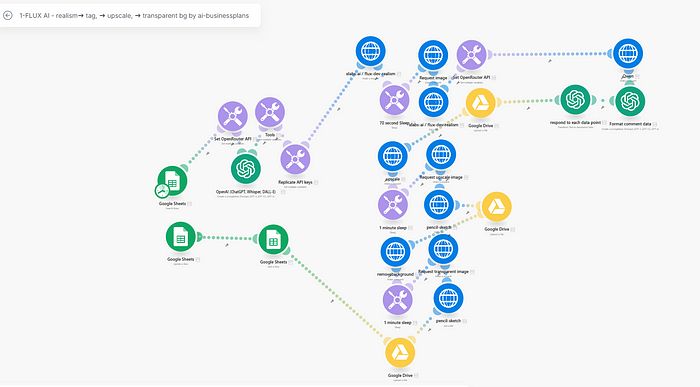Click the back arrow beside scenario title
Viewport: 700px width, 387px height.
click(x=8, y=16)
